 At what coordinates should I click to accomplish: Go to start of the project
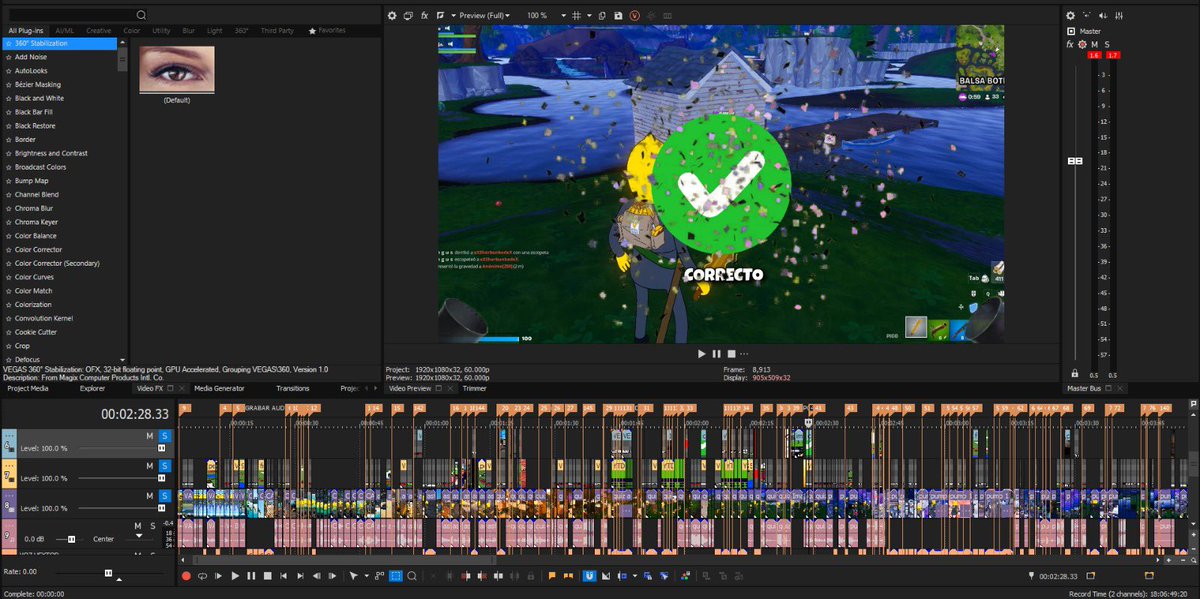tap(284, 576)
